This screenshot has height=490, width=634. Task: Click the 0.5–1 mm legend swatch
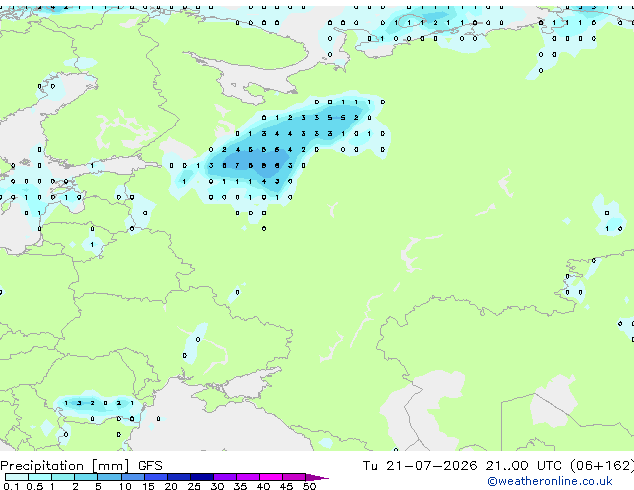click(40, 477)
